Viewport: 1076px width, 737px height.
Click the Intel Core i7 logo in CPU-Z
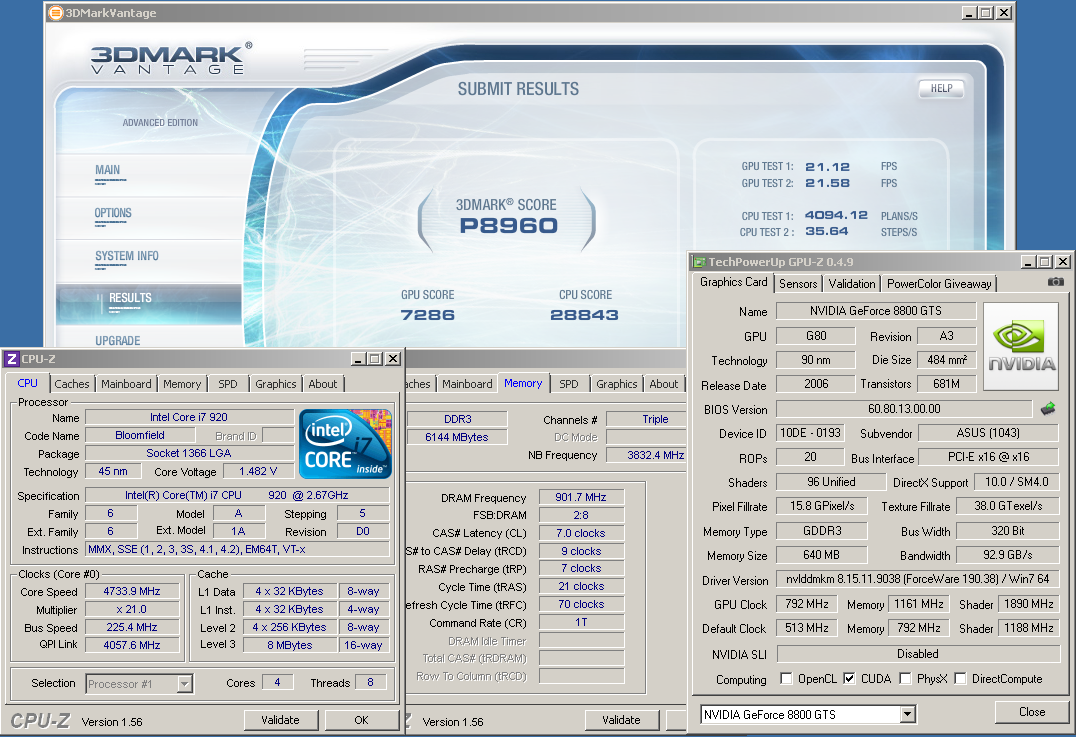(x=346, y=443)
